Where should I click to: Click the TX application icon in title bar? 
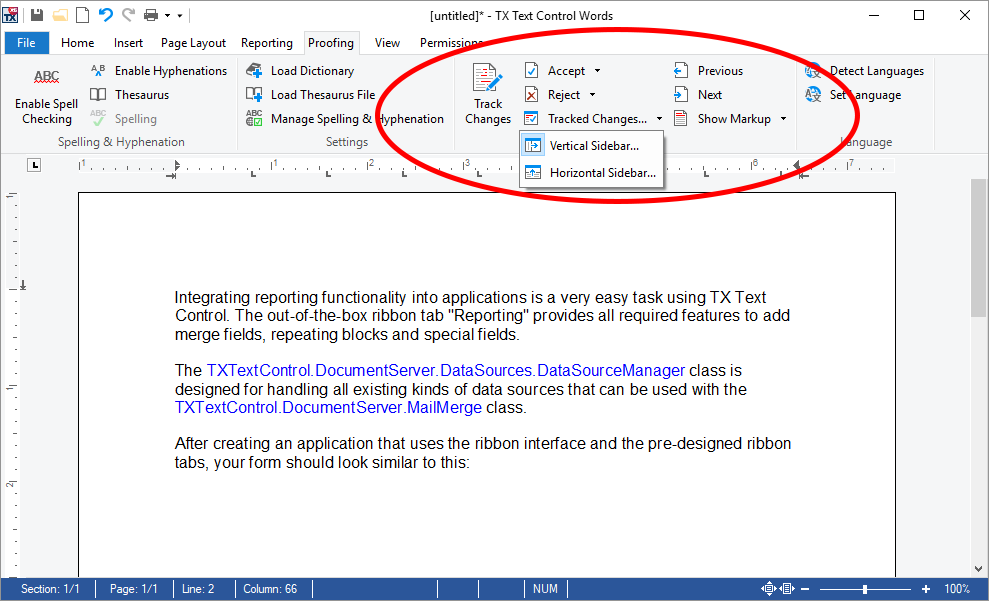coord(11,15)
